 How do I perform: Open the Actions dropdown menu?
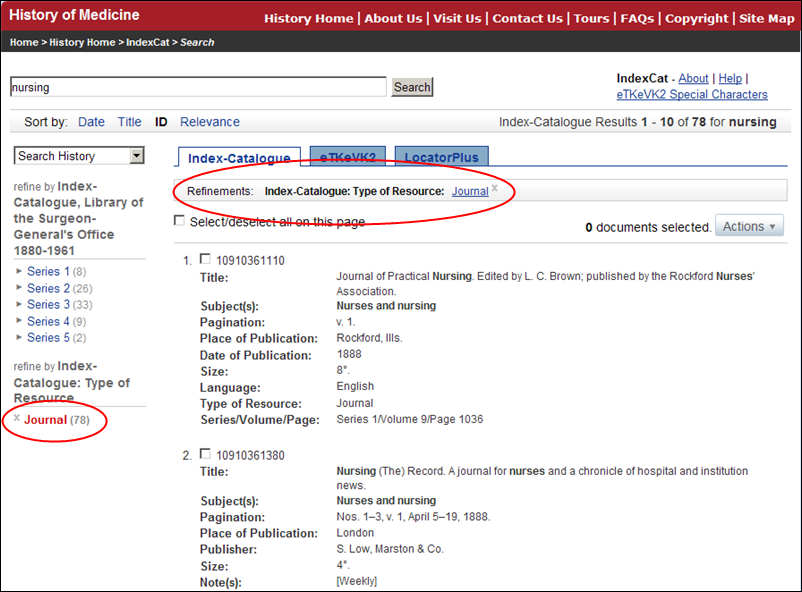749,226
